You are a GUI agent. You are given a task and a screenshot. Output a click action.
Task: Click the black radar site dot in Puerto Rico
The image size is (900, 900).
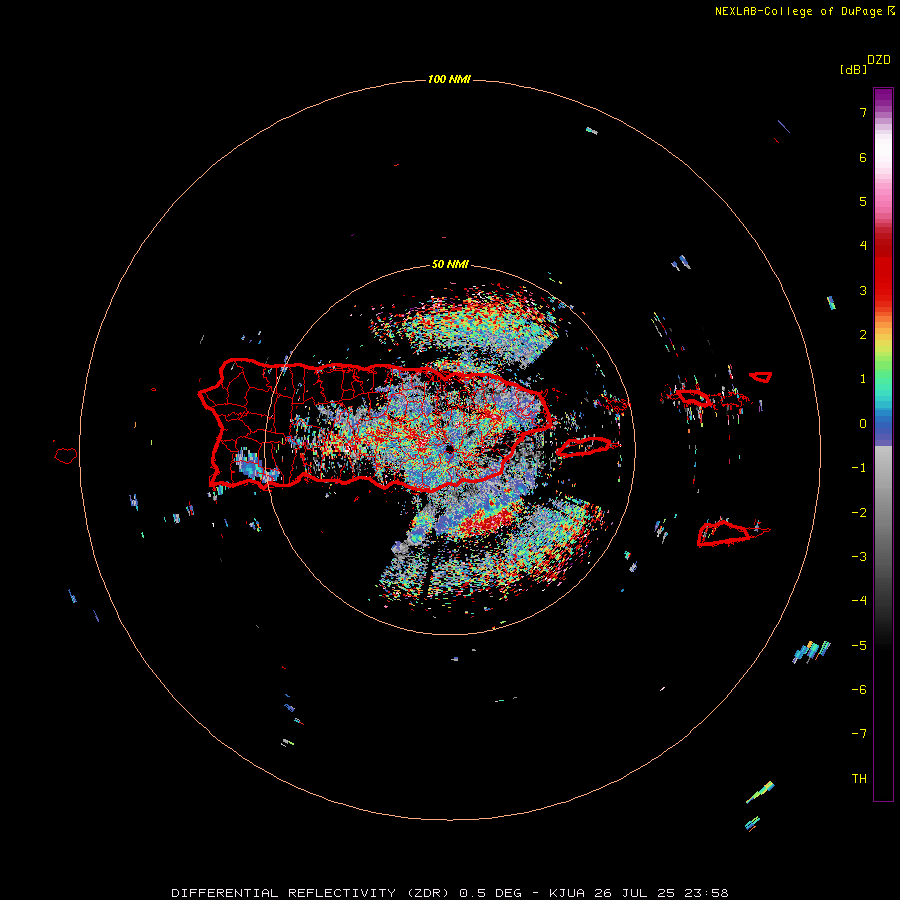449,449
